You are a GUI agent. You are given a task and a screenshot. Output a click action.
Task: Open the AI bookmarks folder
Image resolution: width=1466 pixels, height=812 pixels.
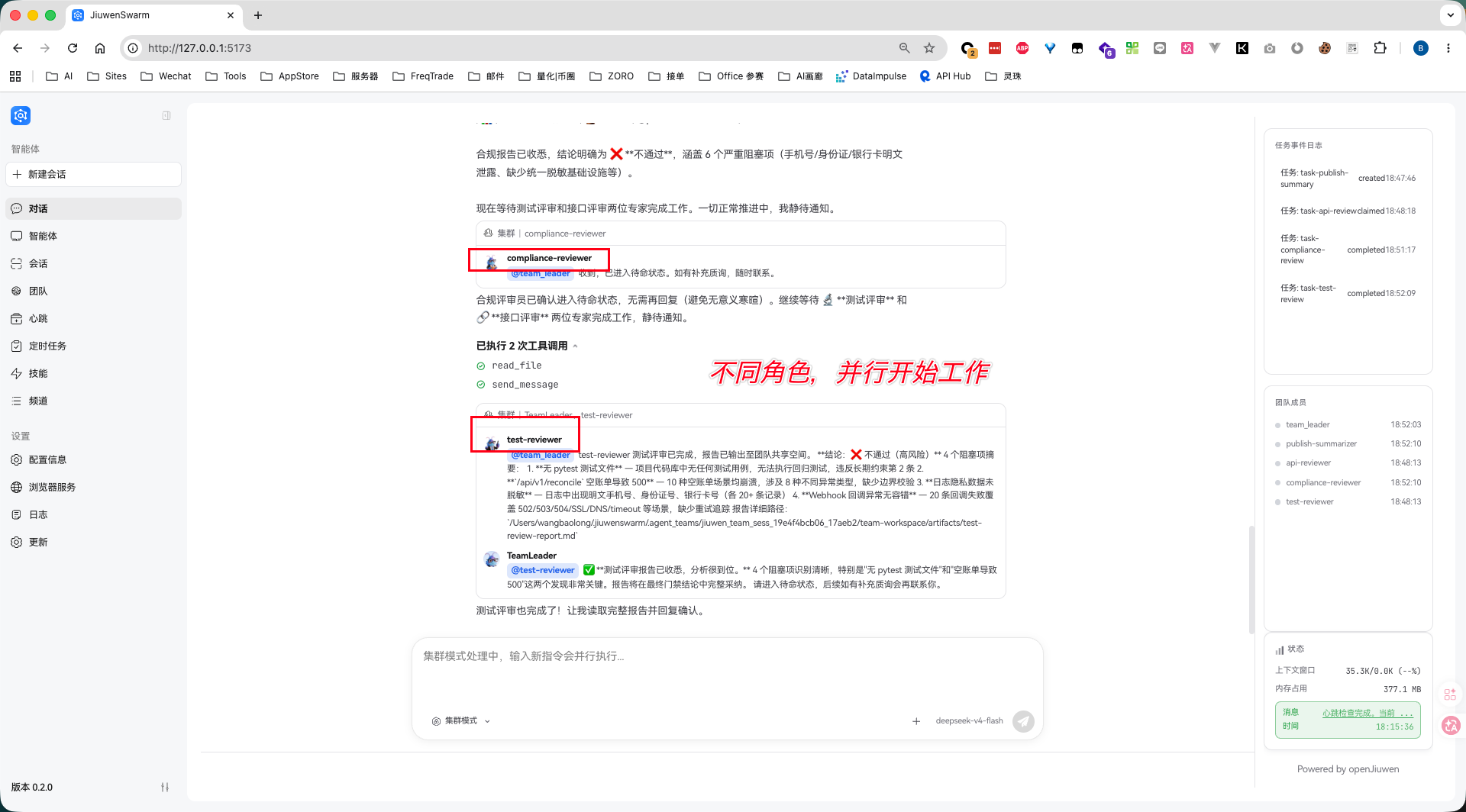pos(60,76)
